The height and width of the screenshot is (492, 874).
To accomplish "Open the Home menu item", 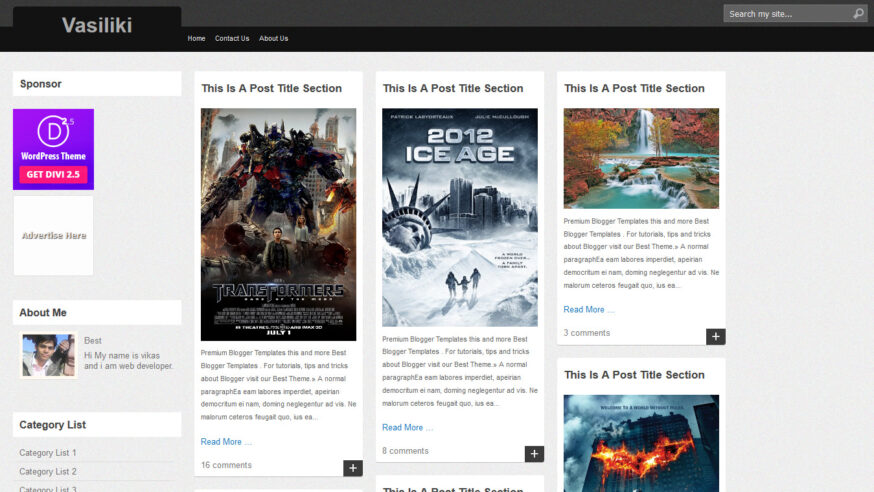I will pos(196,38).
